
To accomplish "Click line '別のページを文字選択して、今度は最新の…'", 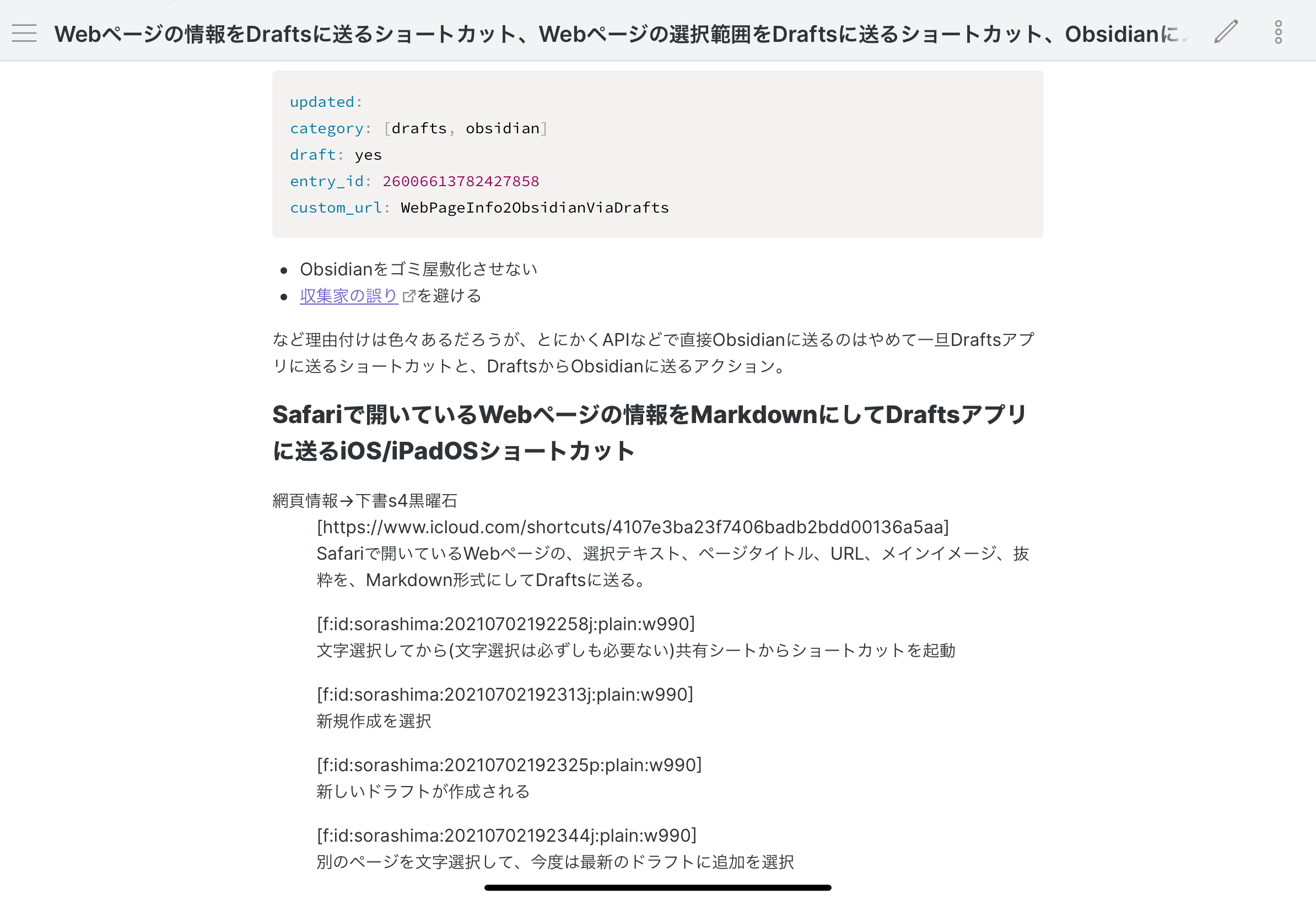I will pos(555,862).
